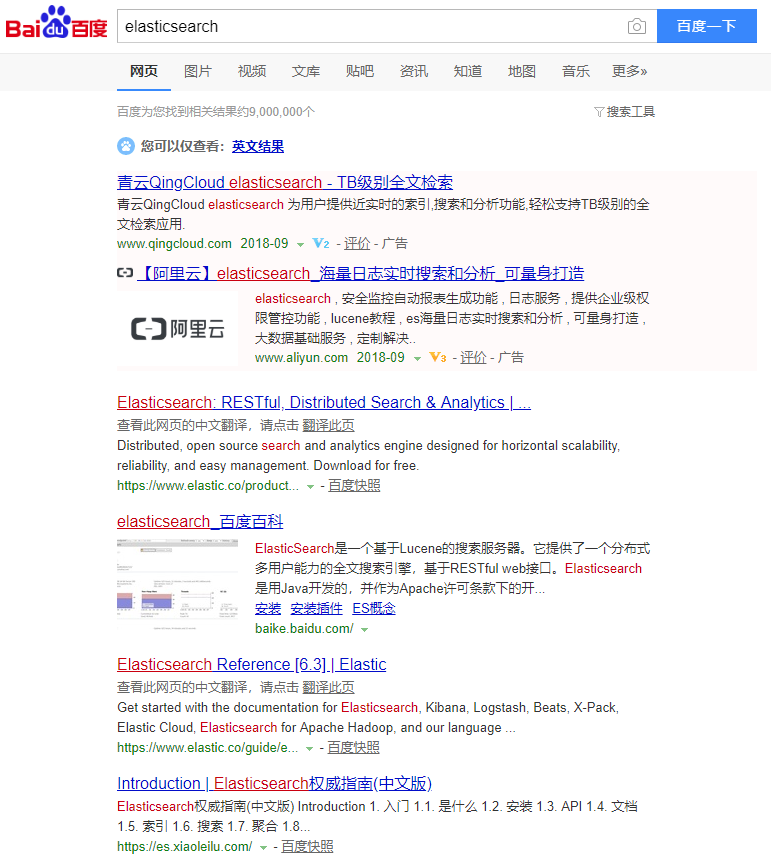Open the Baidu Baike elasticsearch thumbnail image

point(177,585)
